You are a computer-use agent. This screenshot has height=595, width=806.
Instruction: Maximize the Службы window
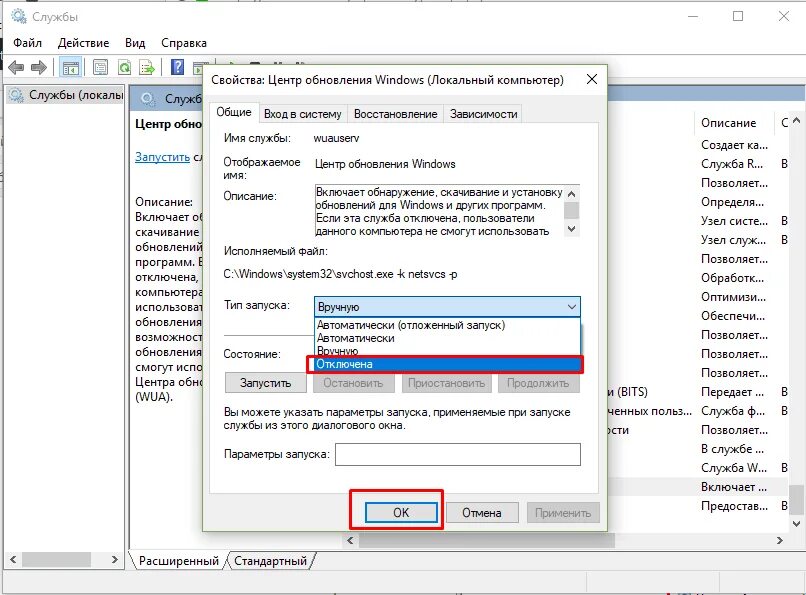[738, 16]
